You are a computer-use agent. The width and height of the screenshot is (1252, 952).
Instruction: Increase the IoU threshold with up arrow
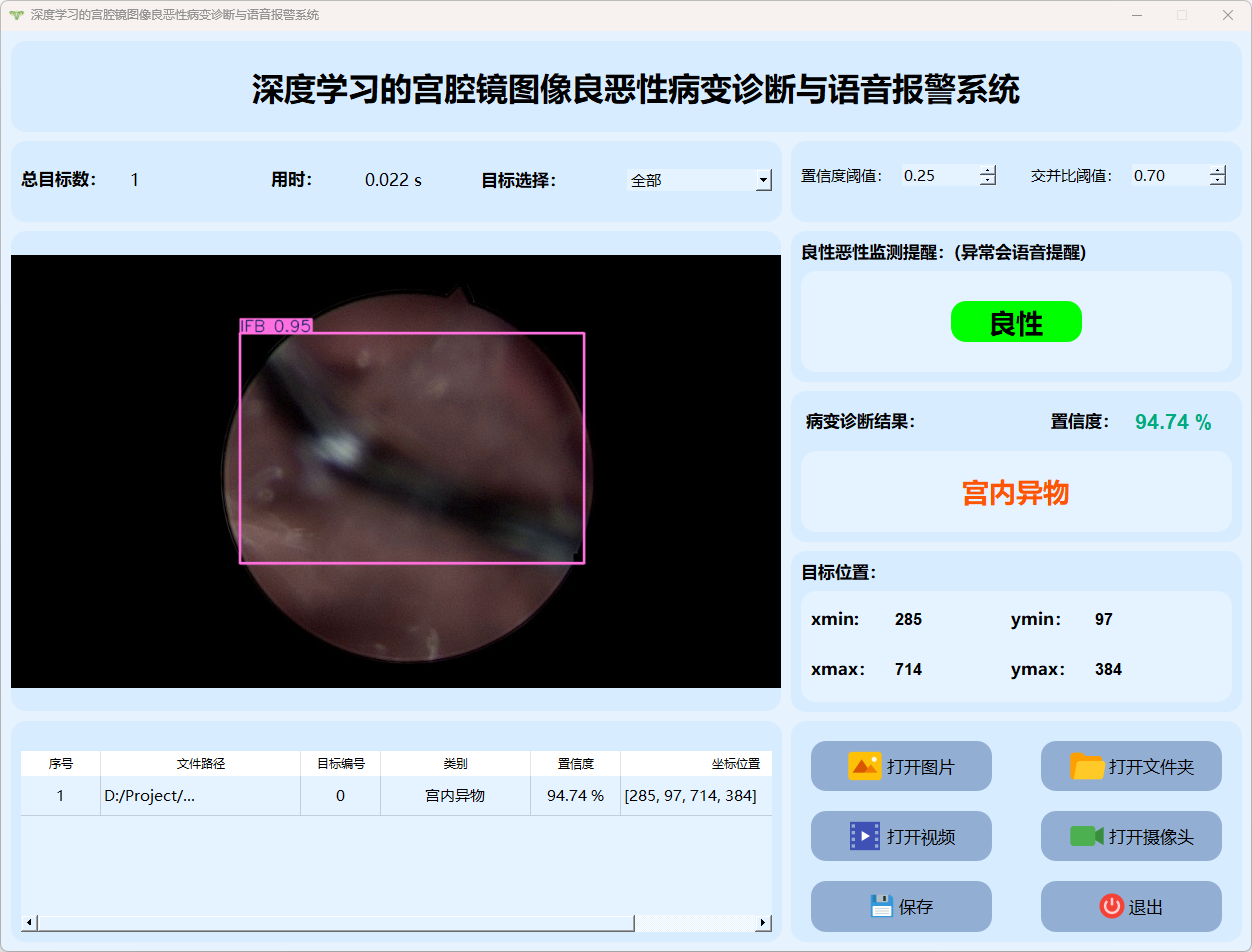coord(1217,170)
